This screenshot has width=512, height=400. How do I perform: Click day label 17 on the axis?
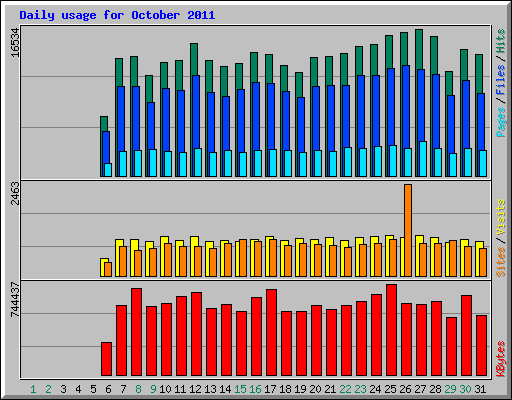point(270,389)
